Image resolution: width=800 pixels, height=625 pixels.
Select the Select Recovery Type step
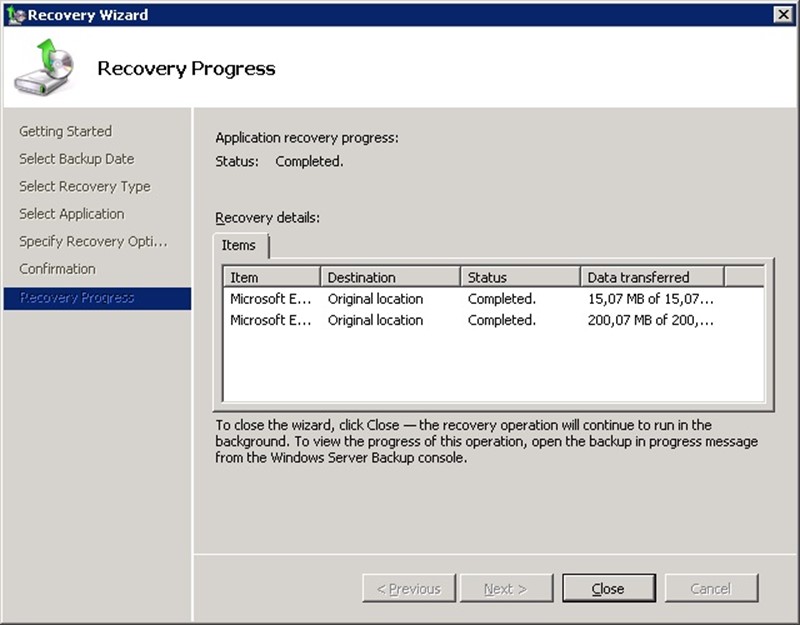pyautogui.click(x=84, y=186)
